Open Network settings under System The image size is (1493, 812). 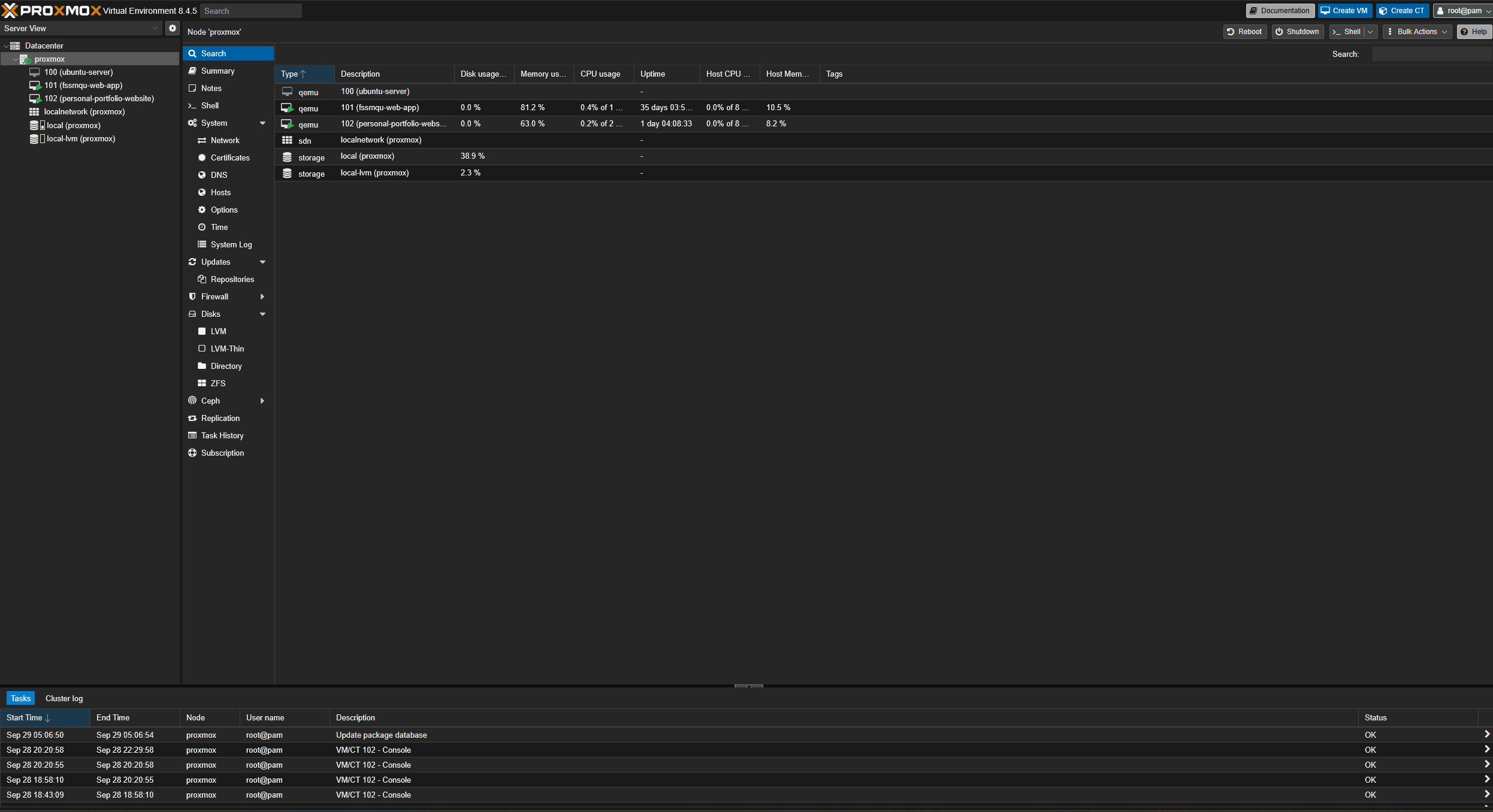[225, 140]
